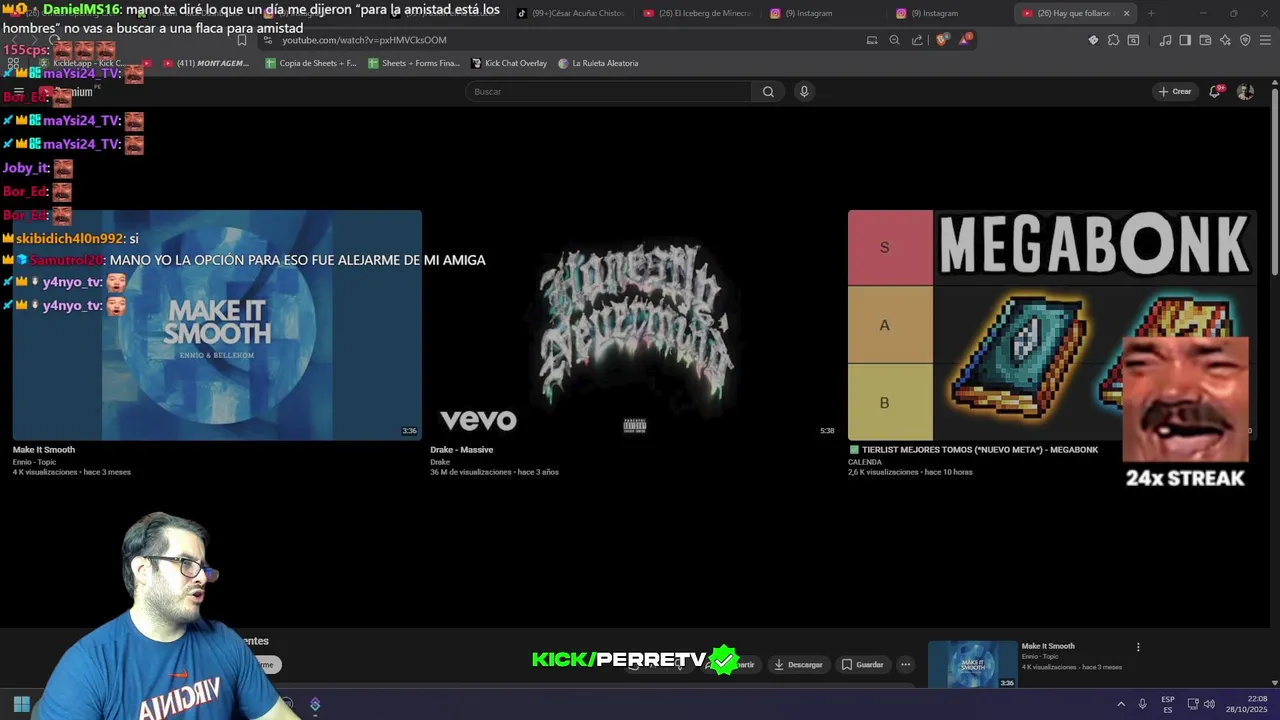Viewport: 1280px width, 720px height.
Task: Share page using address bar share icon
Action: click(x=917, y=40)
